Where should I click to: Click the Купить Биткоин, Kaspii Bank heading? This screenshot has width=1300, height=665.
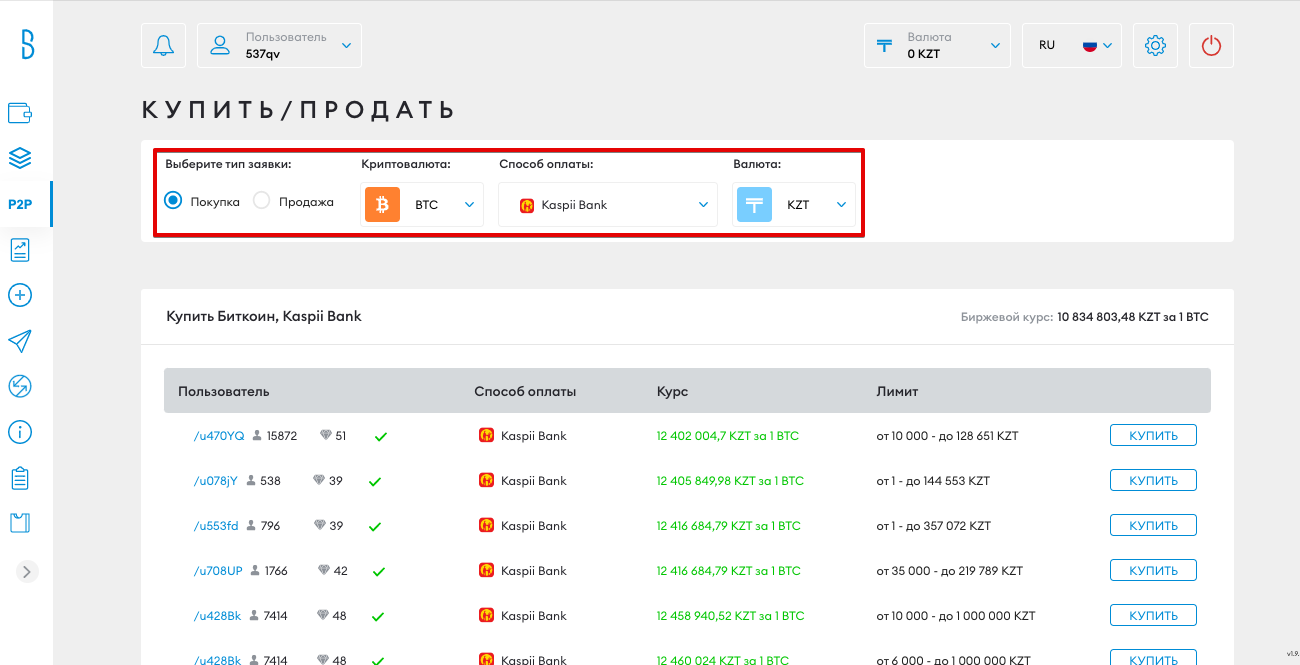pyautogui.click(x=264, y=316)
